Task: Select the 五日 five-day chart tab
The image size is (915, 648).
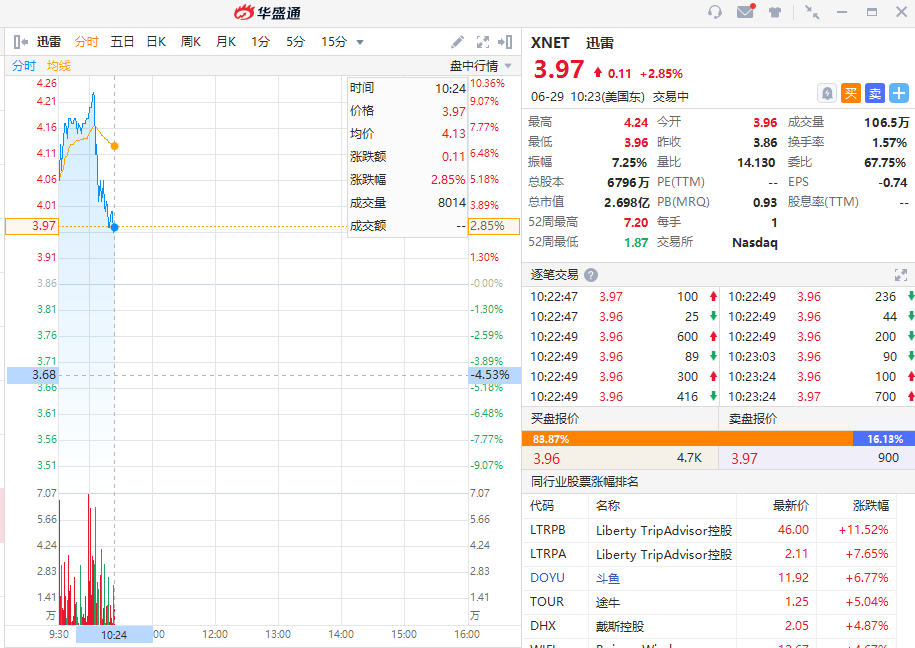Action: tap(122, 42)
